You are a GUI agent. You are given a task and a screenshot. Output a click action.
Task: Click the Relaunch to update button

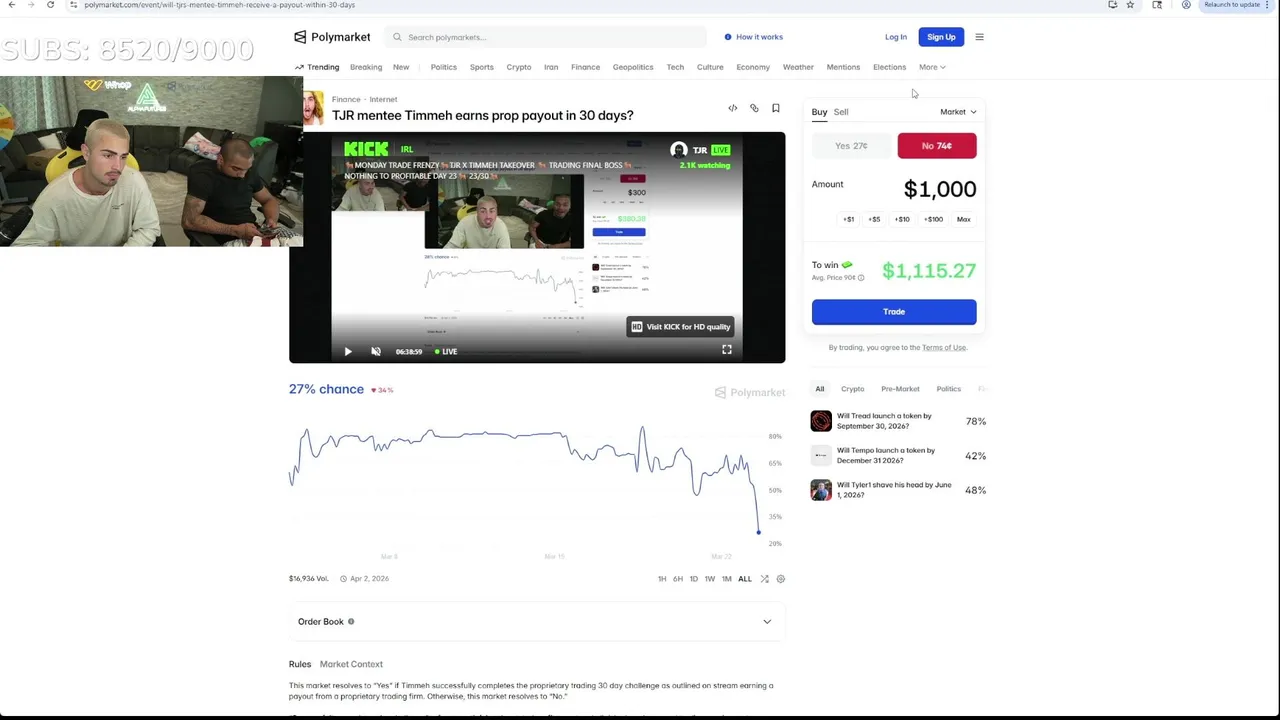pos(1232,5)
